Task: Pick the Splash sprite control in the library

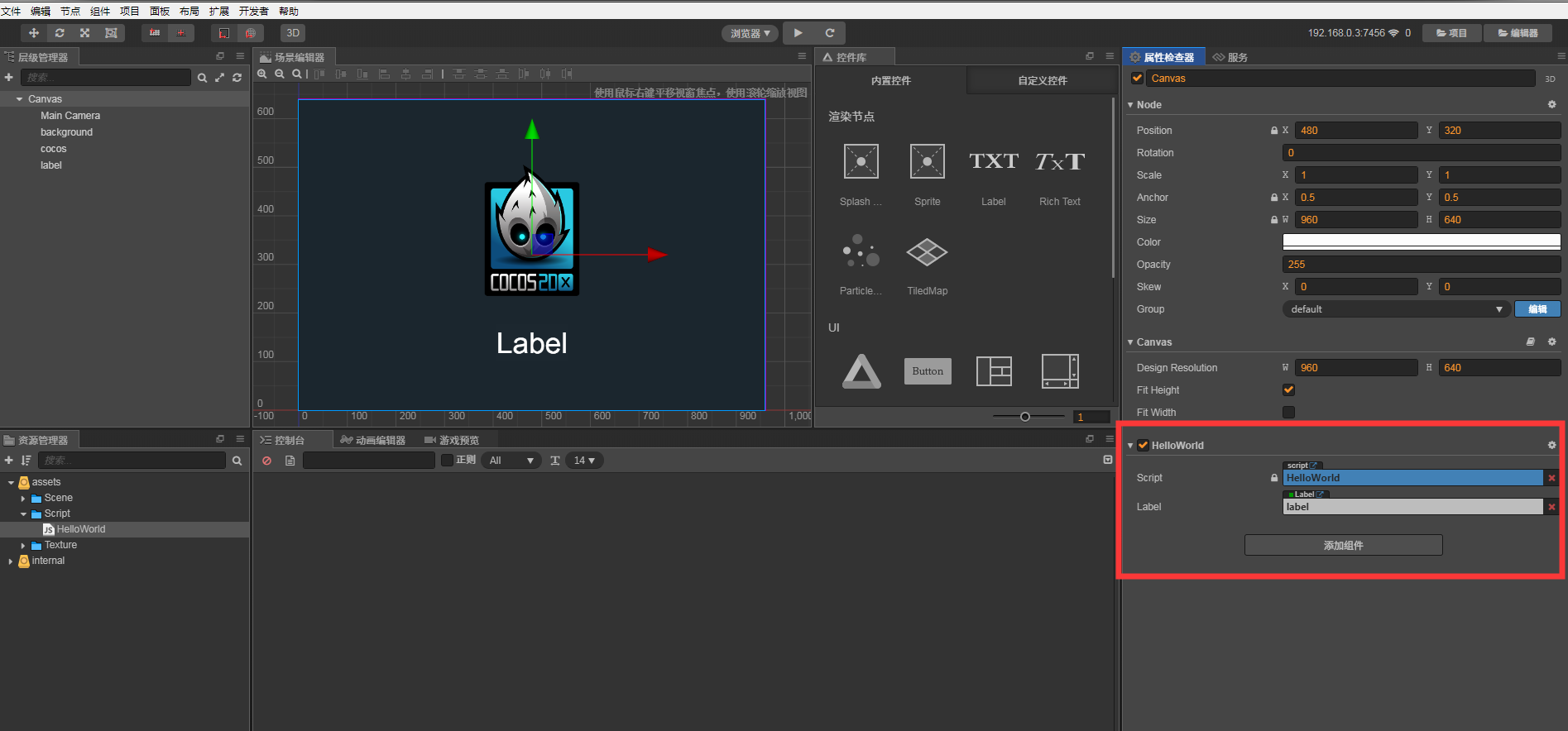Action: coord(861,161)
